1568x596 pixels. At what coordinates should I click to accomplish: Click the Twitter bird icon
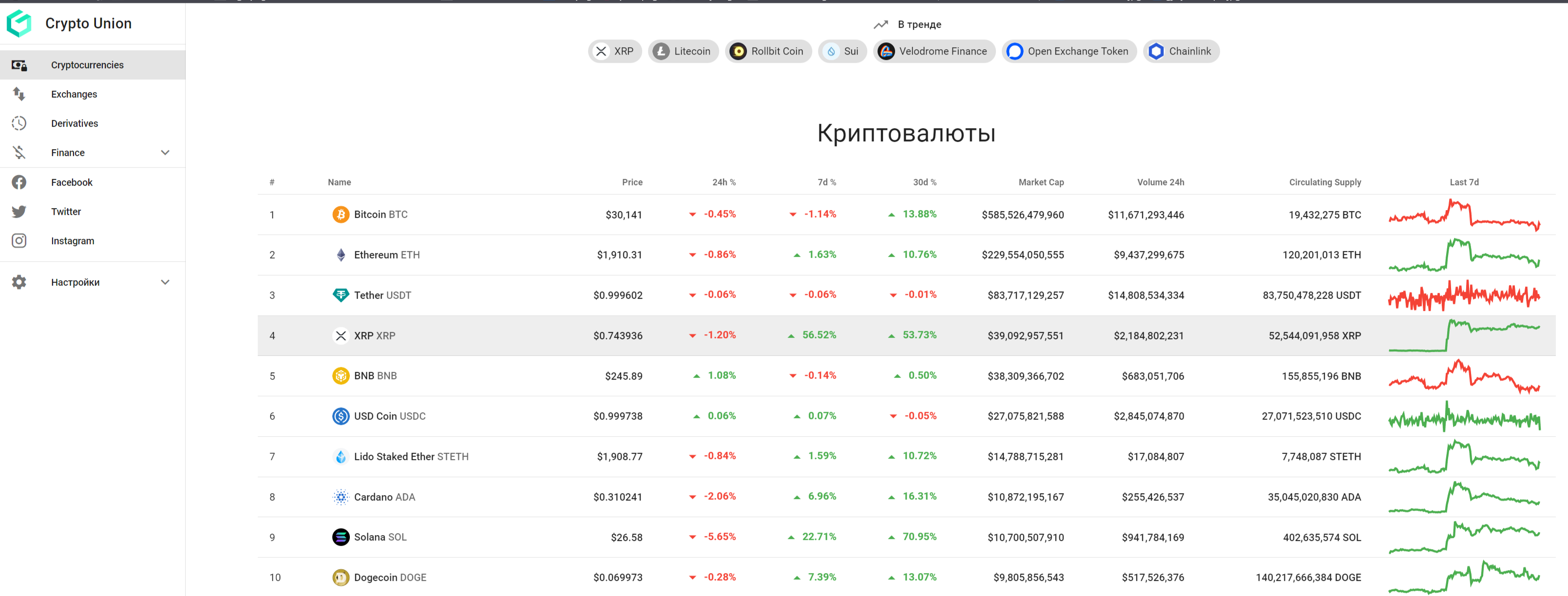click(19, 211)
